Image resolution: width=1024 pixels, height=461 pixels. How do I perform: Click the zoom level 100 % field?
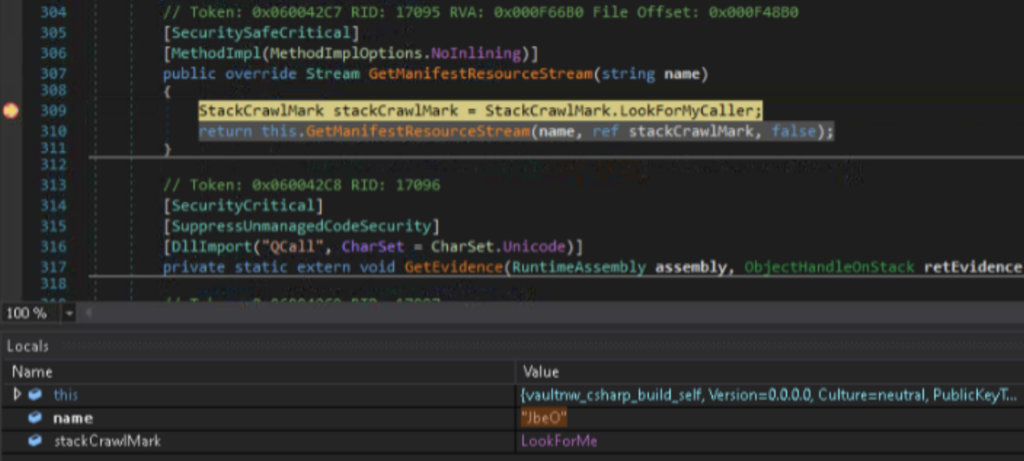click(x=27, y=313)
